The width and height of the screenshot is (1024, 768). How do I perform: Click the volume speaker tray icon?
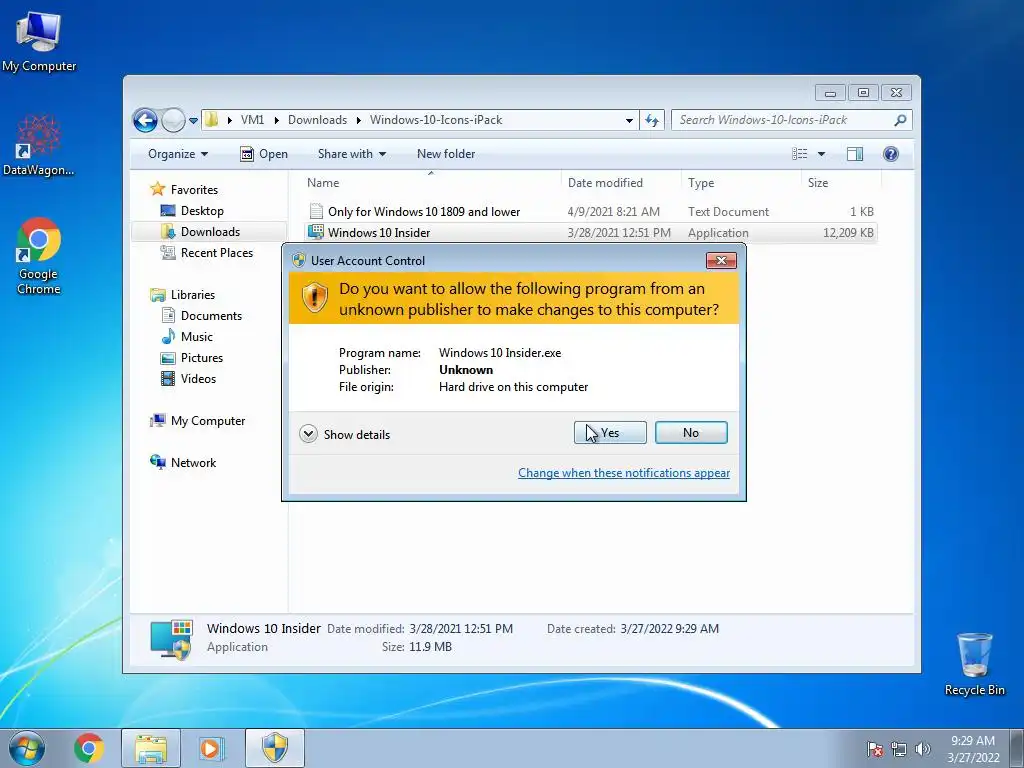point(923,748)
